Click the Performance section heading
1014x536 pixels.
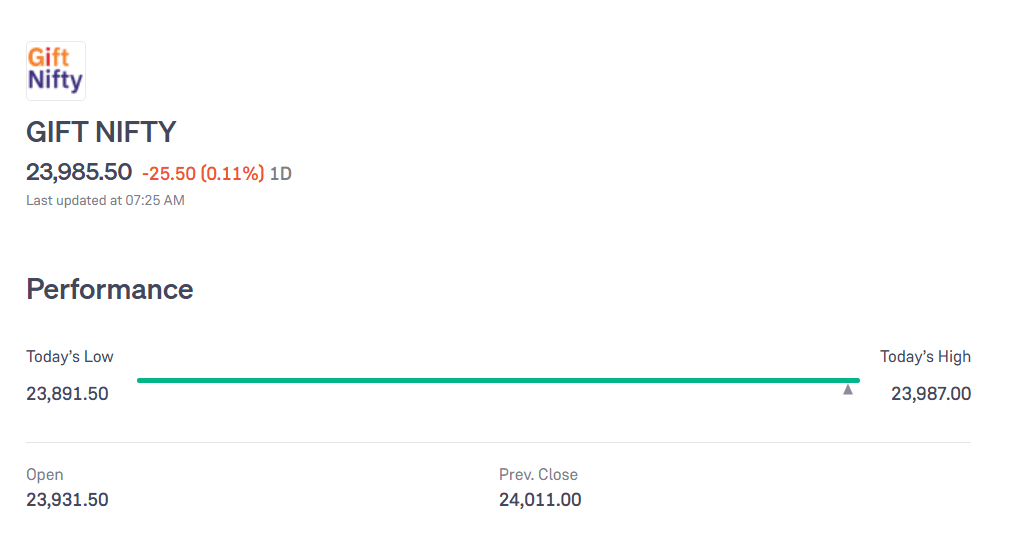pos(110,289)
